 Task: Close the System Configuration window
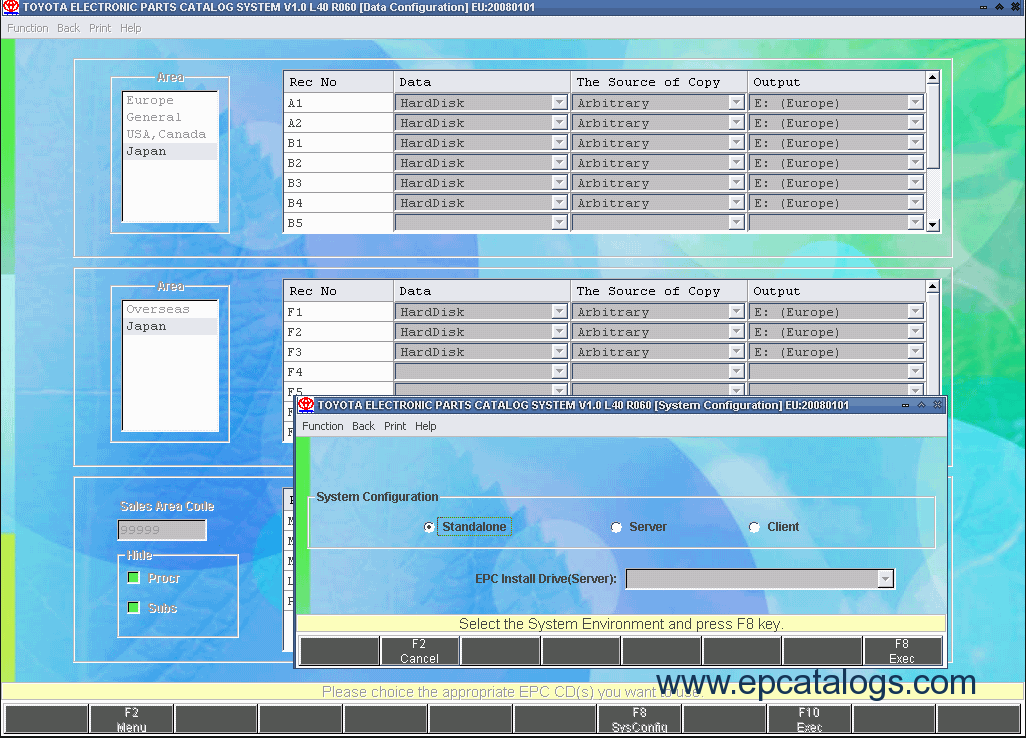(937, 405)
